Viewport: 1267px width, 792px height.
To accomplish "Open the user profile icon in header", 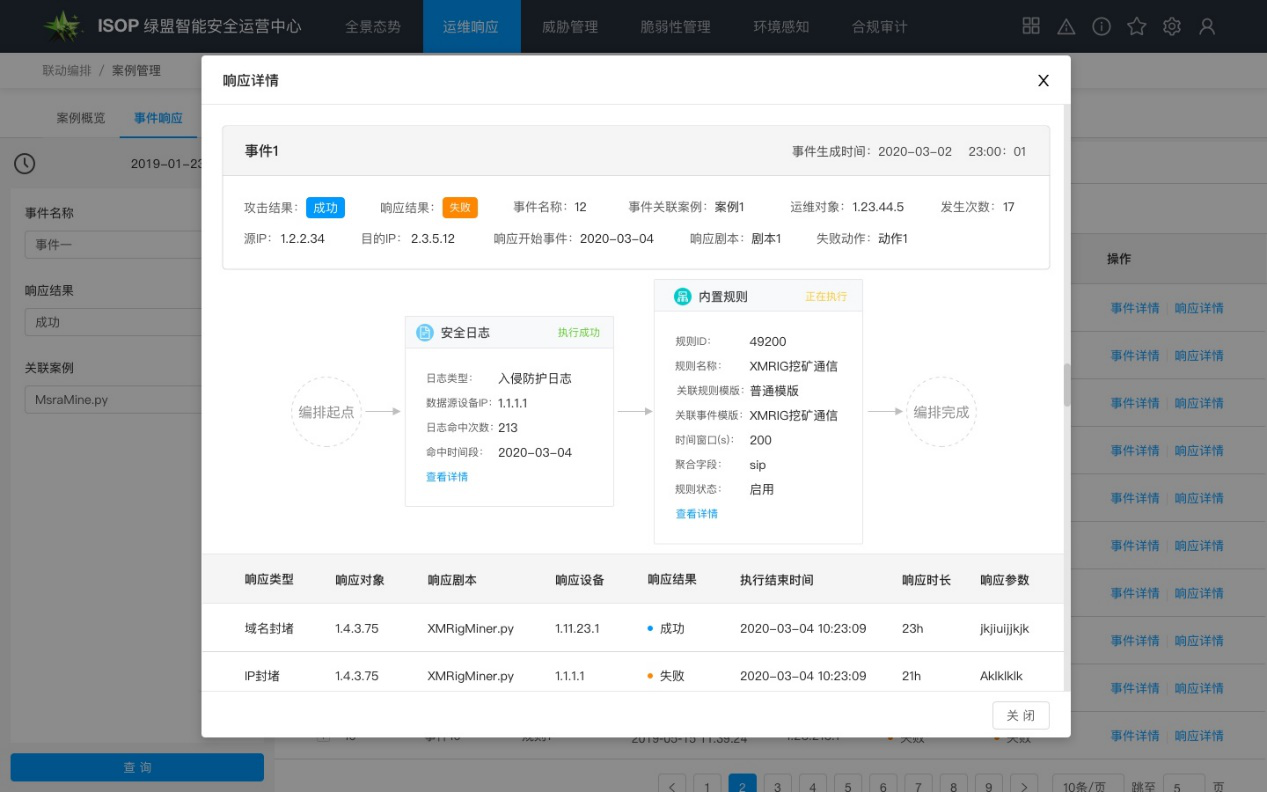I will 1207,27.
